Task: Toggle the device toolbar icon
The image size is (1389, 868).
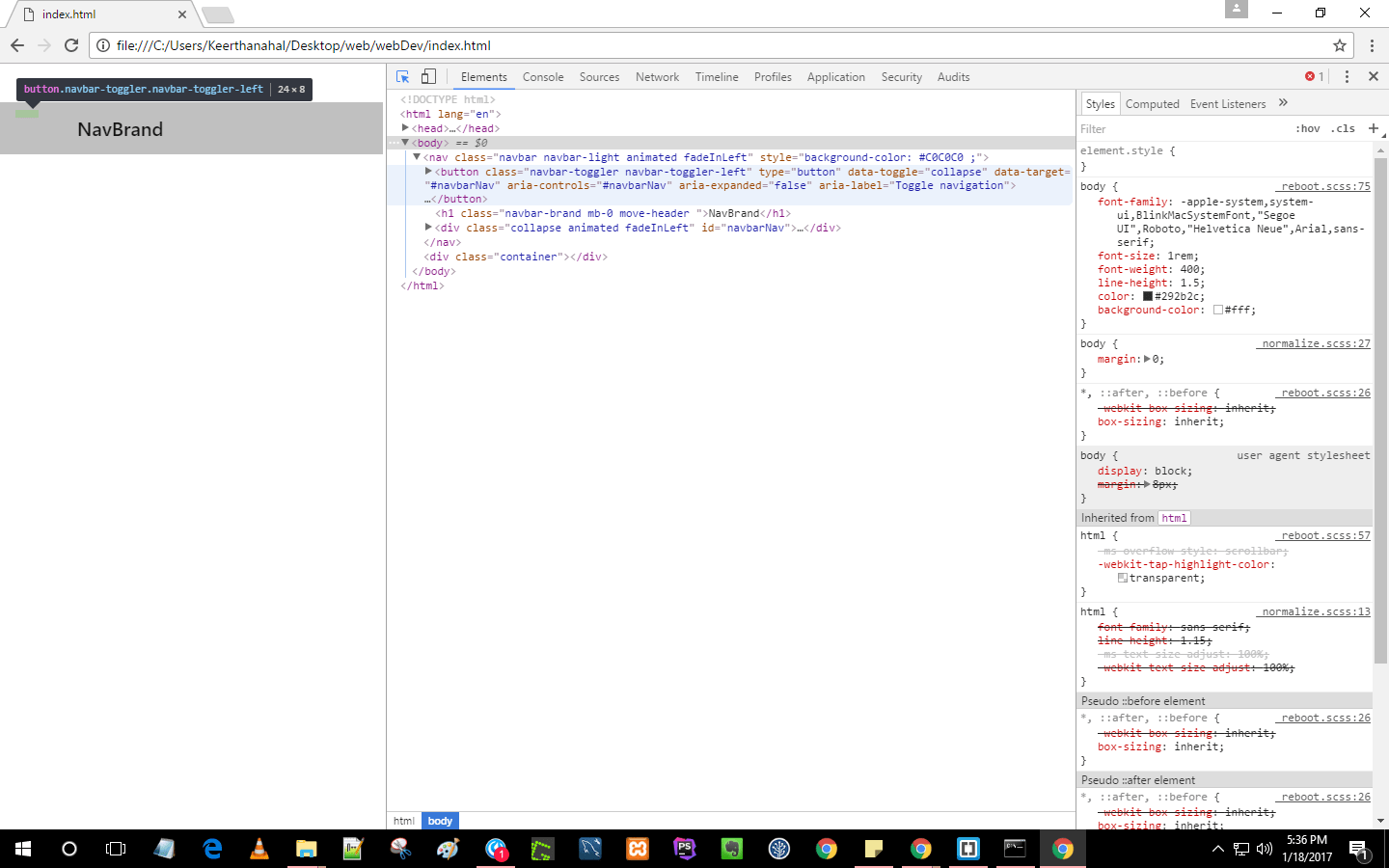Action: coord(427,76)
